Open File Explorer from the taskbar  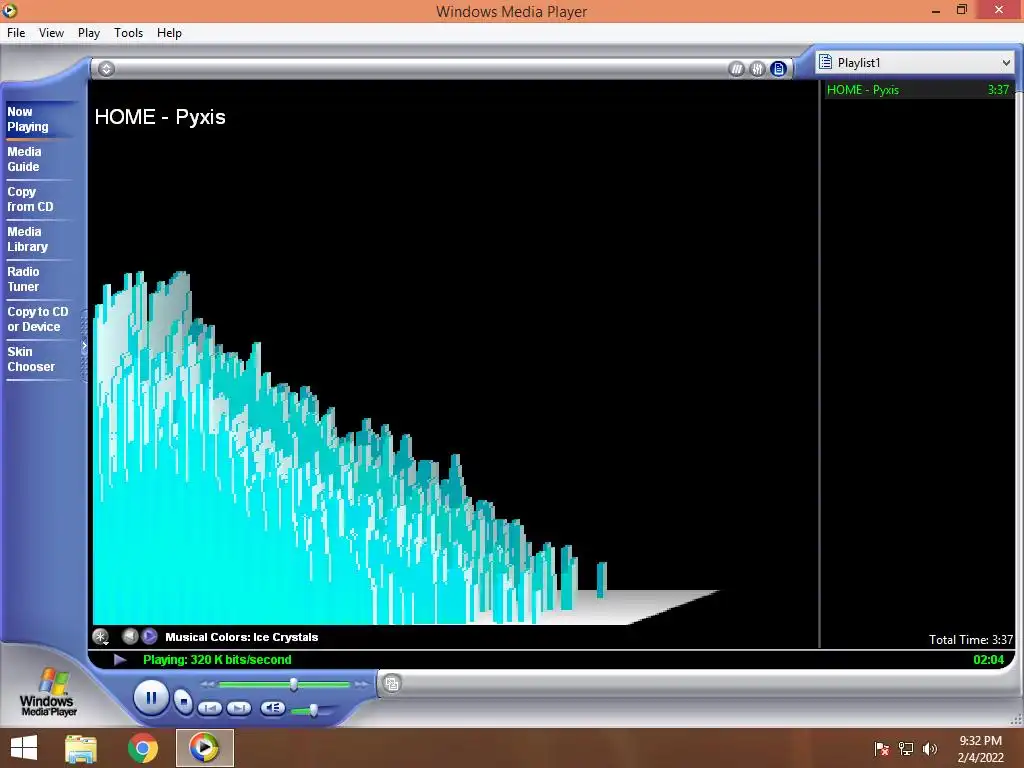(81, 748)
